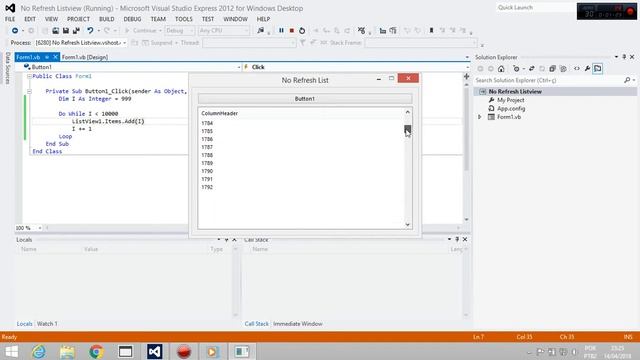Click list view scroll down arrow
640x360 pixels.
(407, 224)
